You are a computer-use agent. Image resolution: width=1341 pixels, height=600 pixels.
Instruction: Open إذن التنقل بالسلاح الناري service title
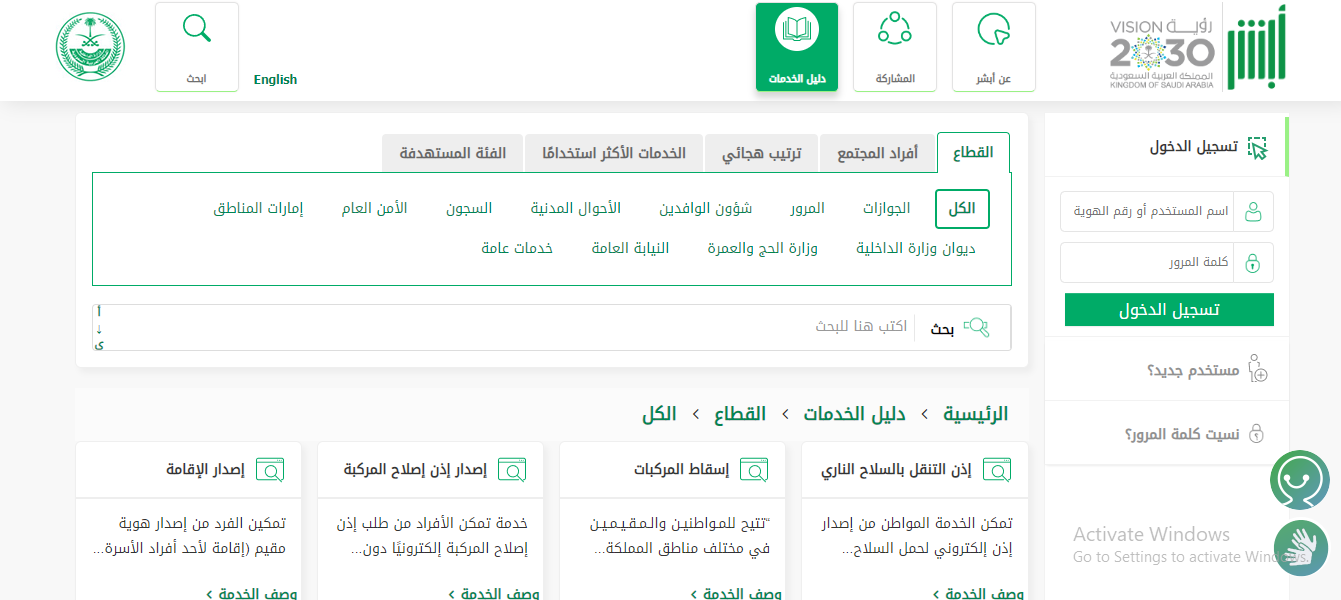pos(896,470)
